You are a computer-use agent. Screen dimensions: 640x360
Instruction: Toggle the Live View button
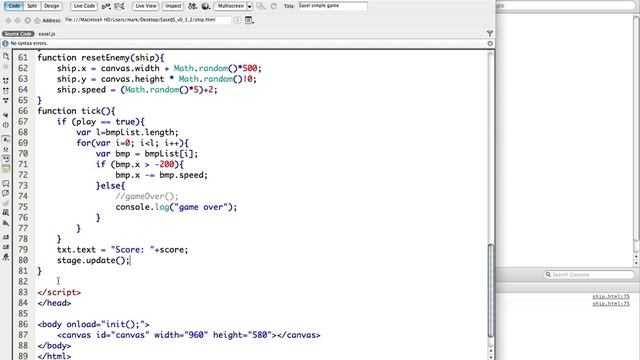146,6
